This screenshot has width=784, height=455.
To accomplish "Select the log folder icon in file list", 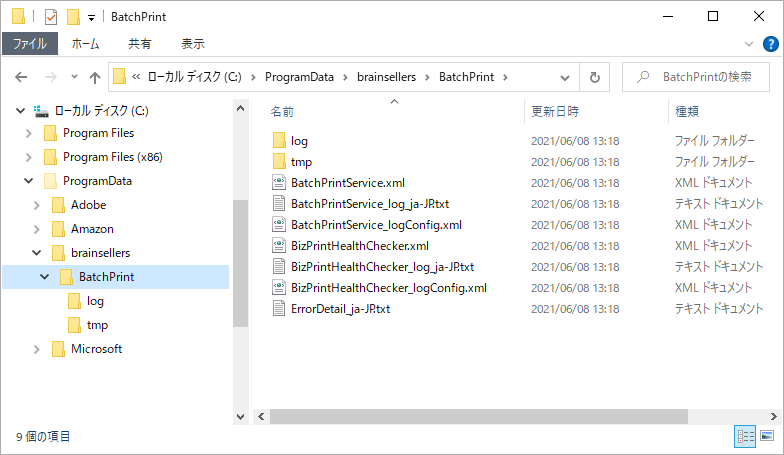I will click(279, 140).
